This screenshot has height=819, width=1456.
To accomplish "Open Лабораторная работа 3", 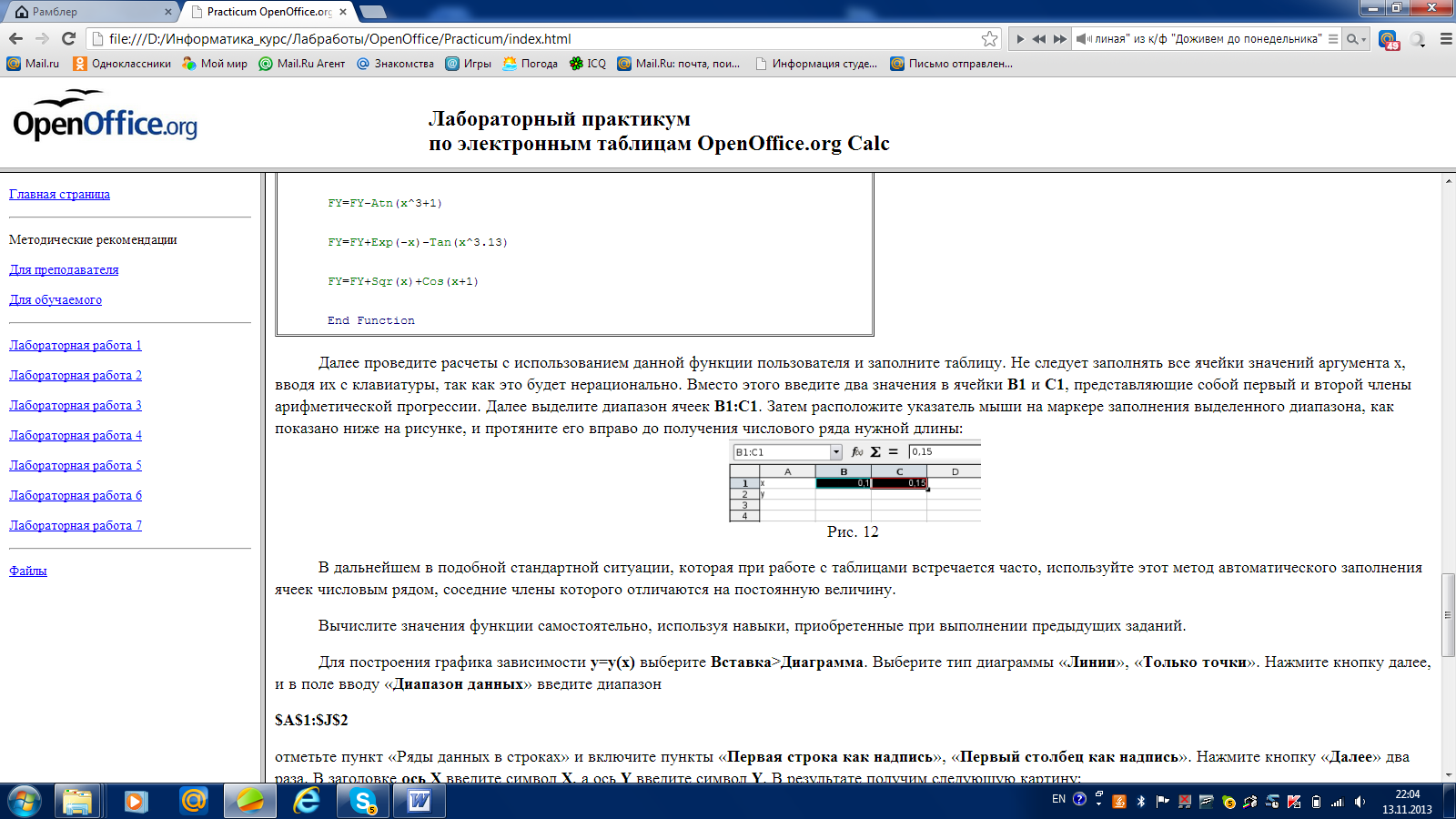I will pyautogui.click(x=76, y=405).
